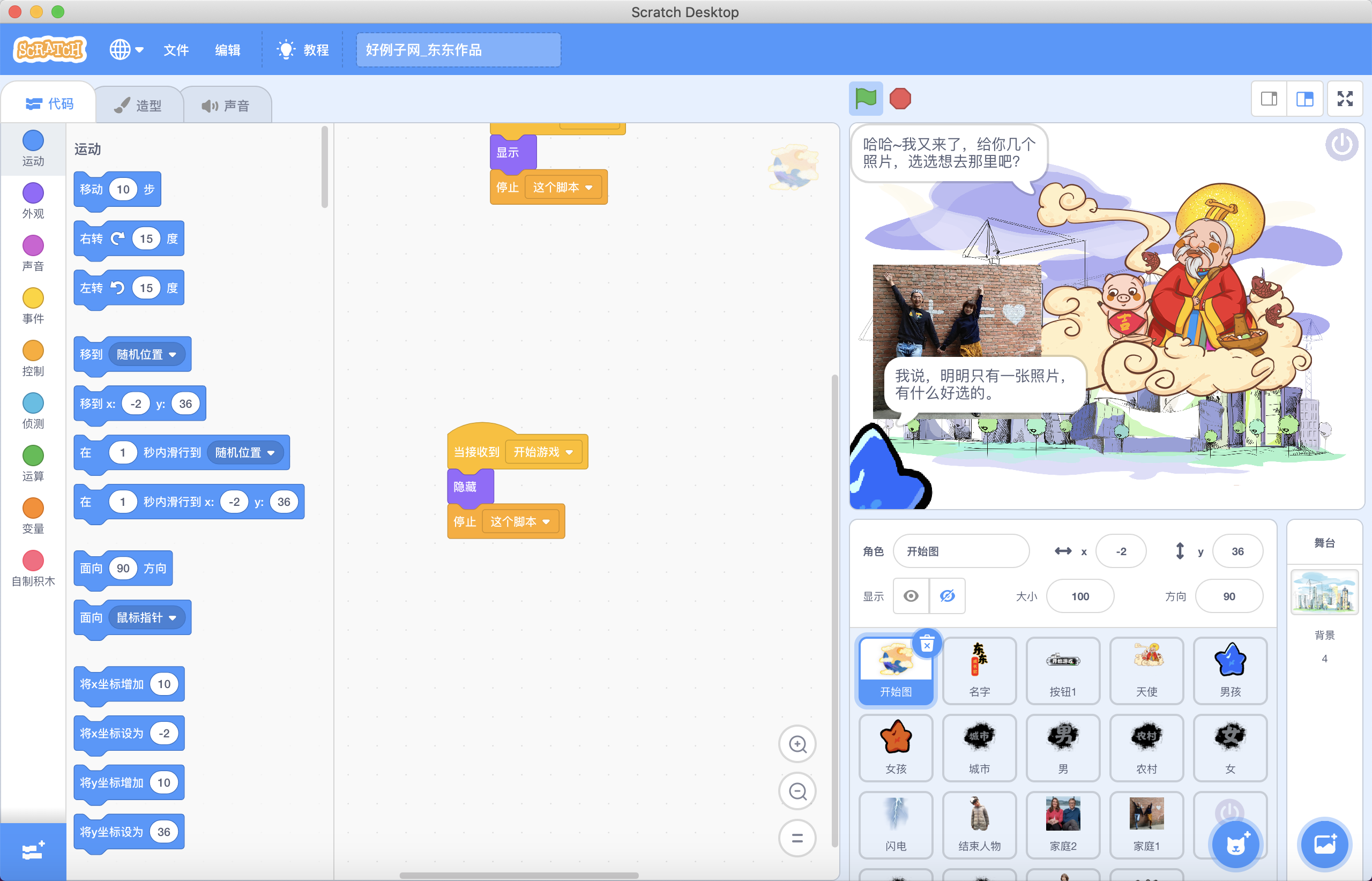This screenshot has width=1372, height=881.
Task: Click the project title field
Action: pos(458,50)
